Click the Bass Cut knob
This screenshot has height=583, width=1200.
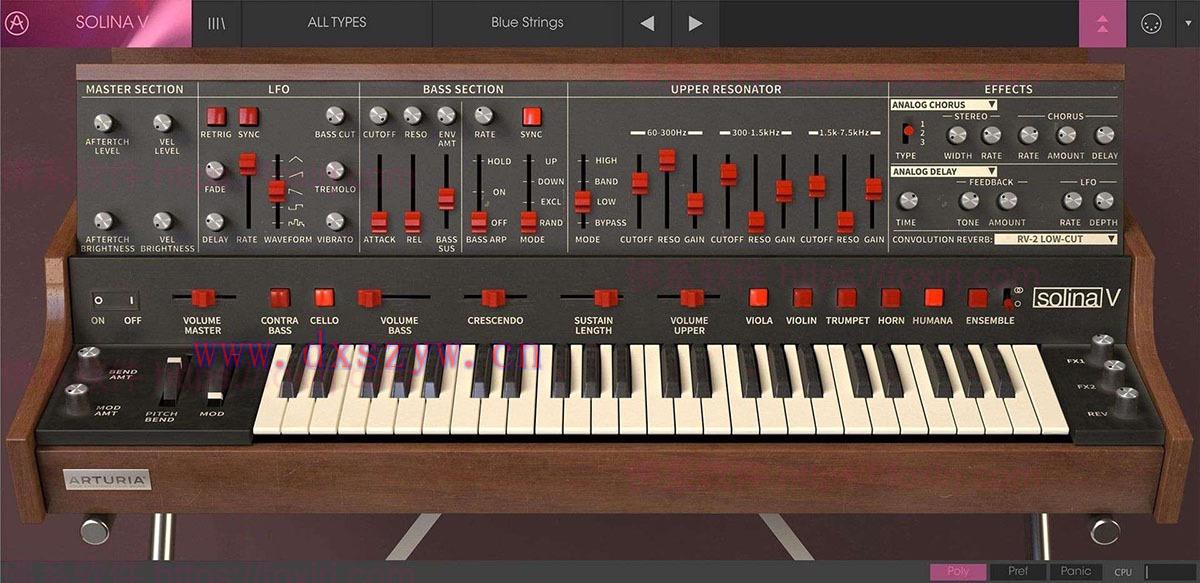(335, 115)
